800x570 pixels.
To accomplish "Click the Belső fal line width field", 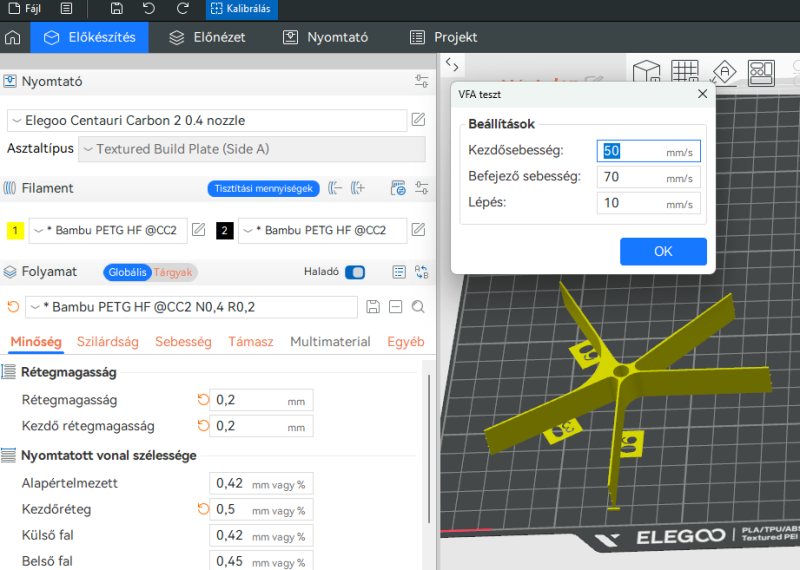I will pyautogui.click(x=261, y=561).
